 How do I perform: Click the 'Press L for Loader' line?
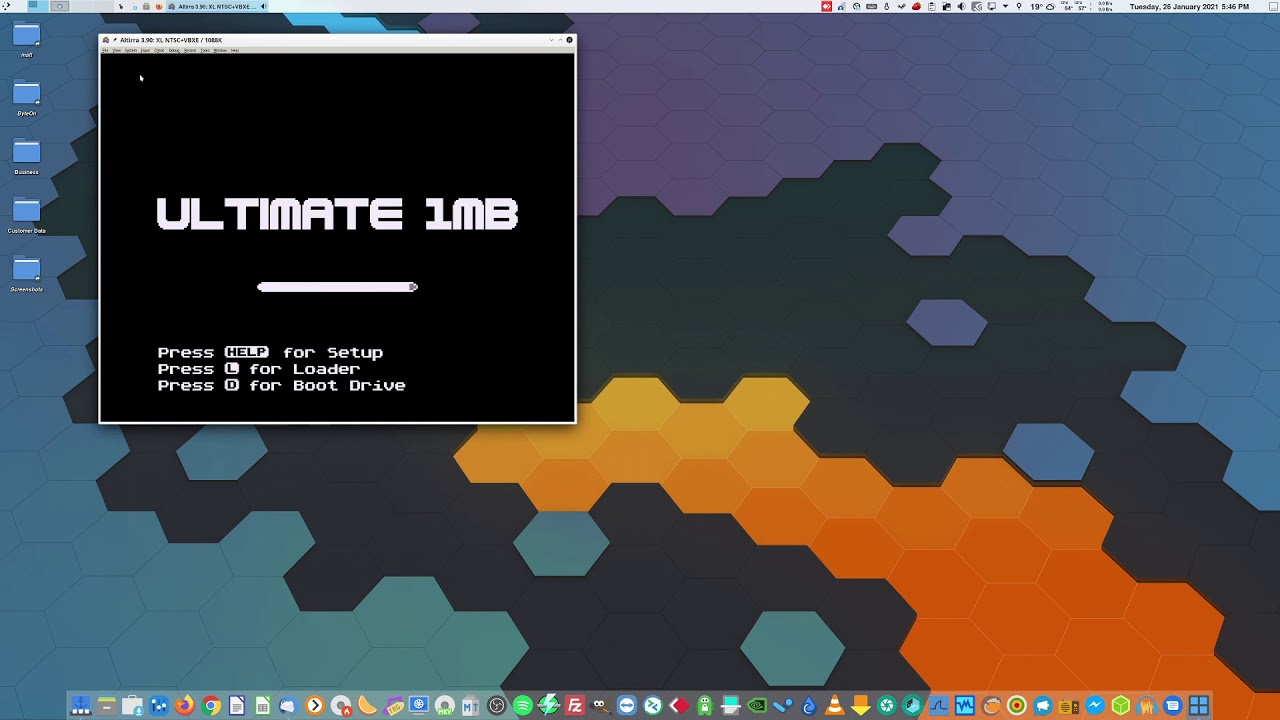258,369
